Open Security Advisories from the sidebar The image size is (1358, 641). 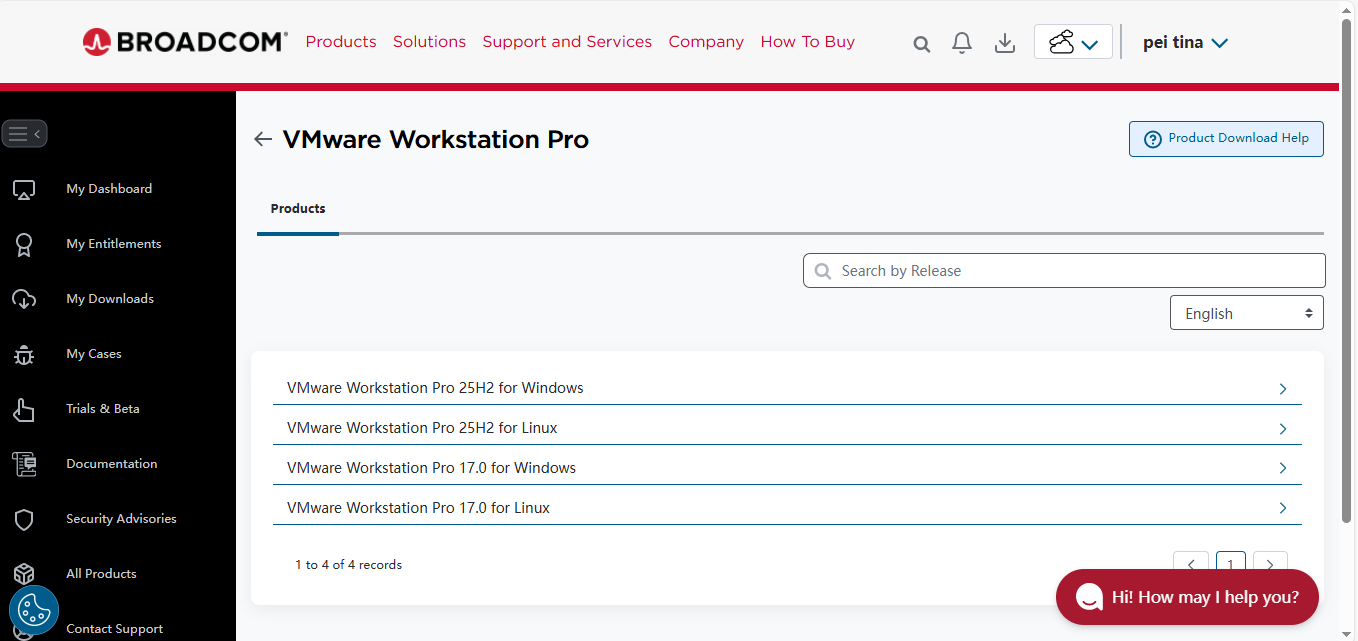click(118, 518)
